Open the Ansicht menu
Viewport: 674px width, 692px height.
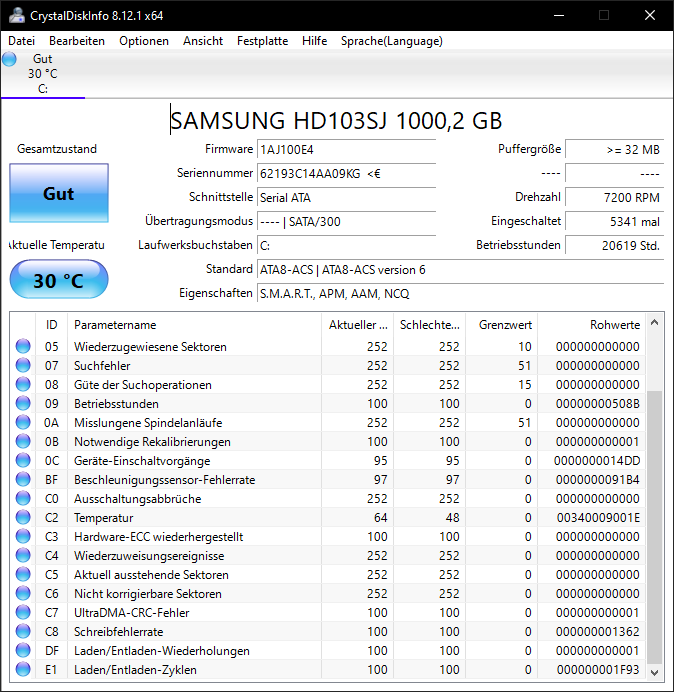click(203, 41)
